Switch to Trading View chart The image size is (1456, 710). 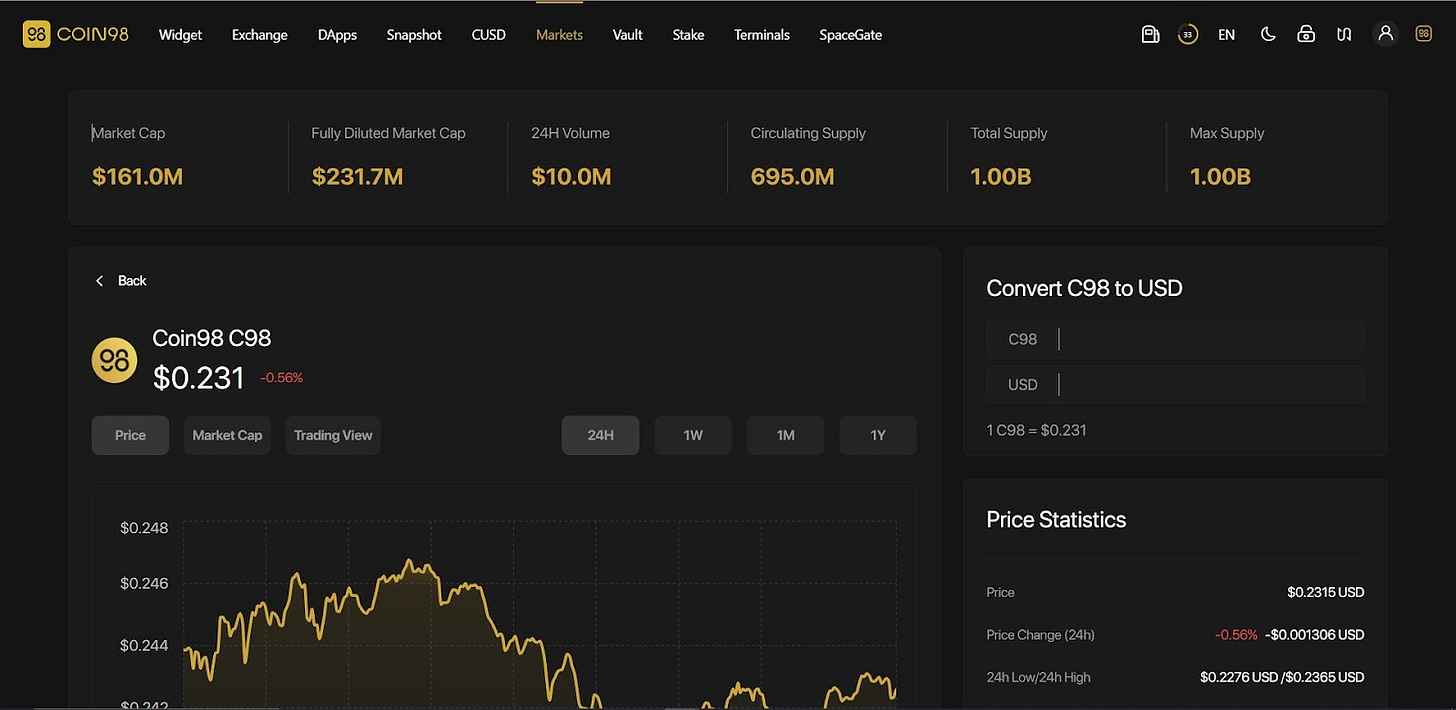coord(333,435)
